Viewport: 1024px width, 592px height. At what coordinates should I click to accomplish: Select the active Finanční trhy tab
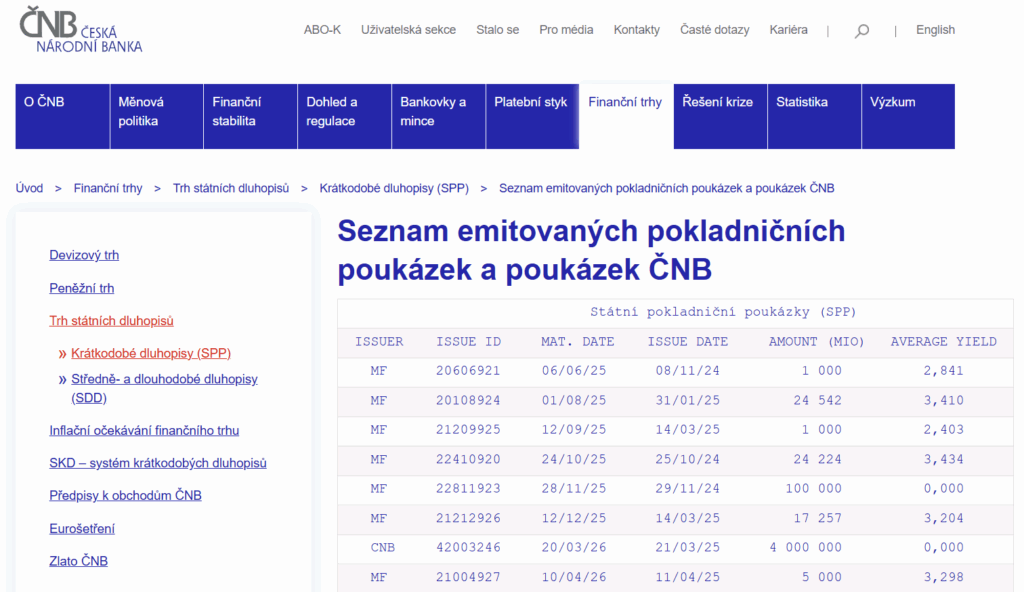(626, 116)
